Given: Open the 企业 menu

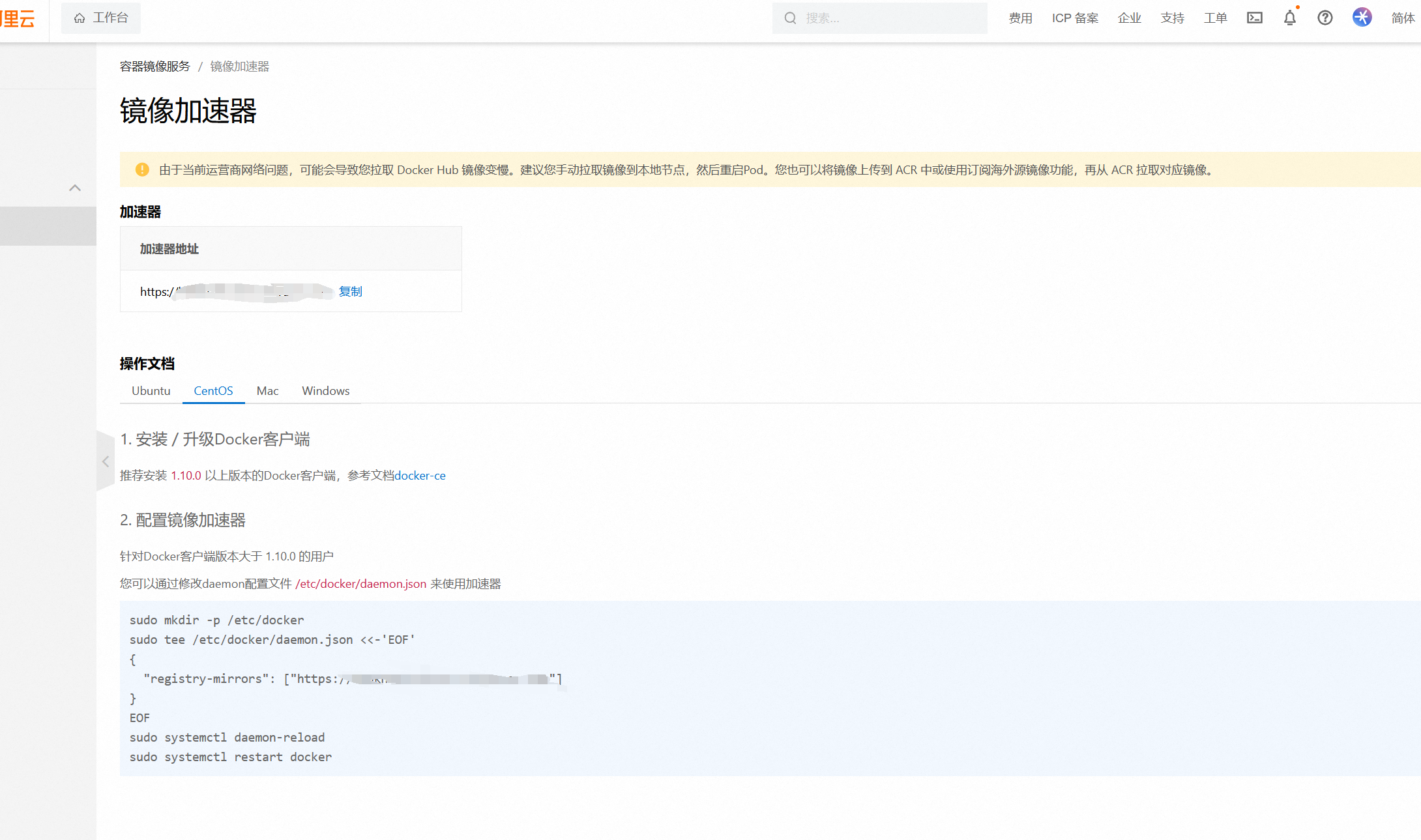Looking at the screenshot, I should click(1129, 18).
